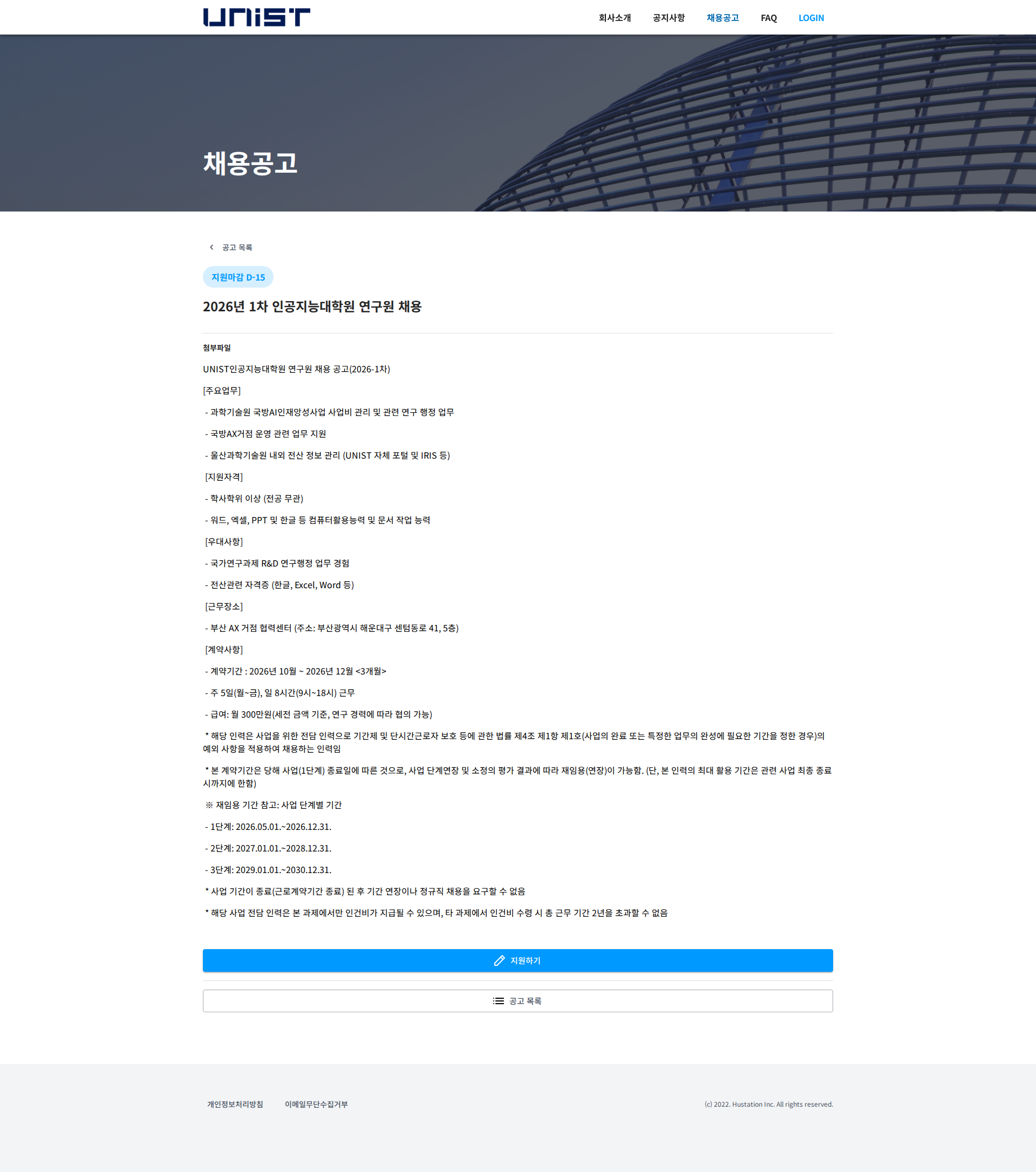Click the [우대사항] heading
Screen dimensions: 1036x1172
[223, 542]
